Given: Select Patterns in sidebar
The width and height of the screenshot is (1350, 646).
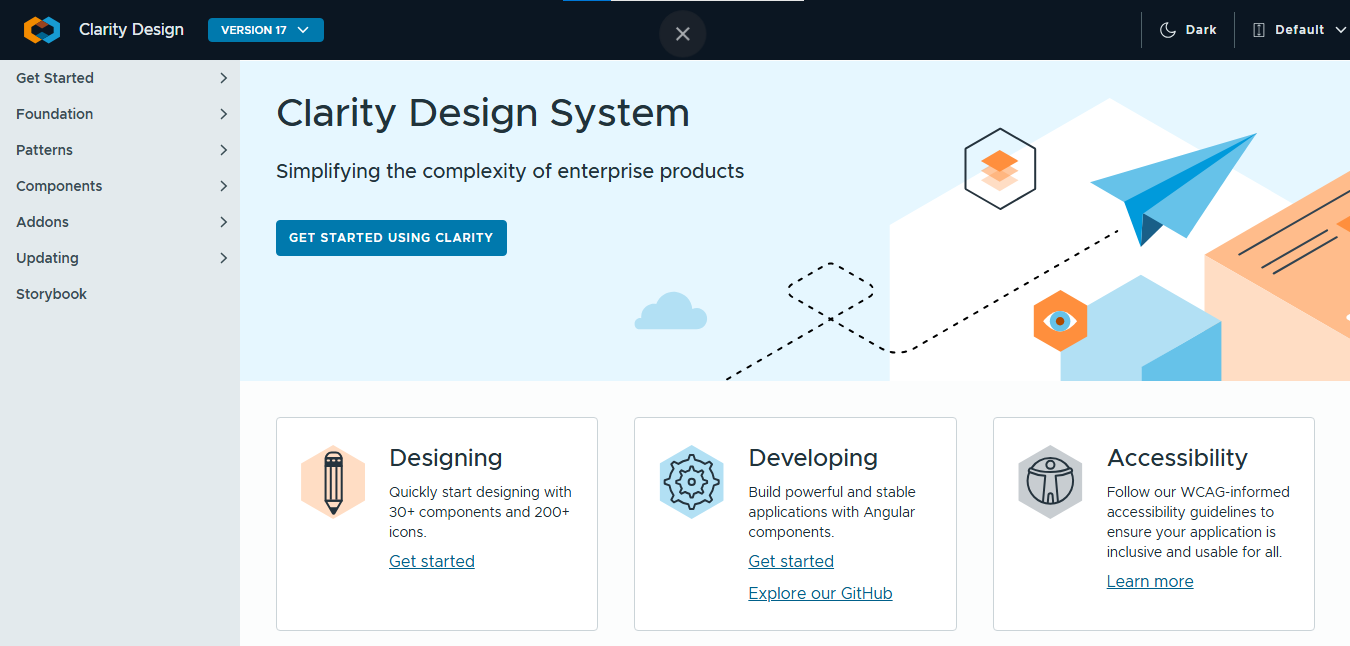Looking at the screenshot, I should [44, 150].
